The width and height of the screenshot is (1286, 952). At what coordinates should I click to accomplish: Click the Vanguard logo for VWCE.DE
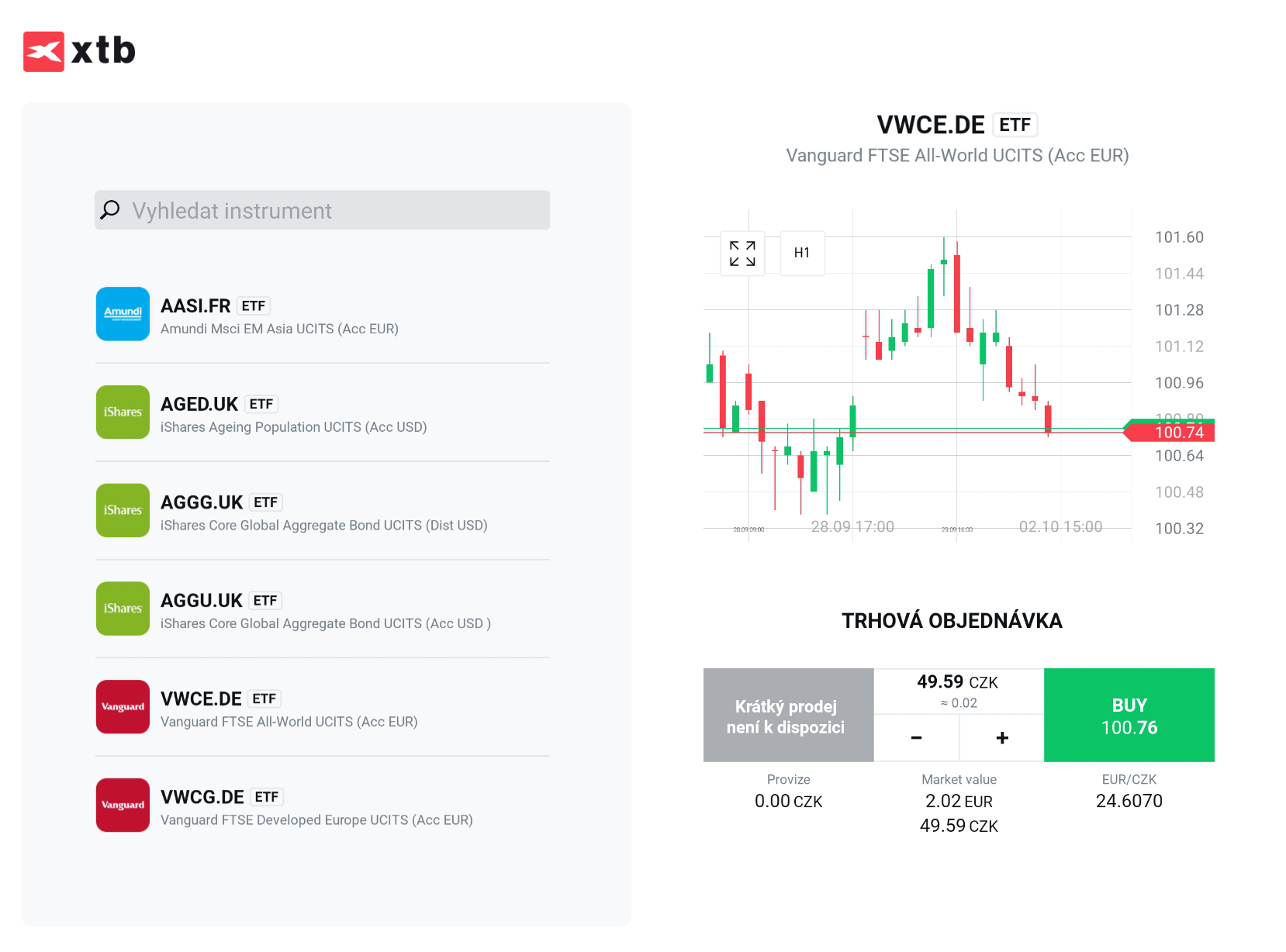point(123,707)
